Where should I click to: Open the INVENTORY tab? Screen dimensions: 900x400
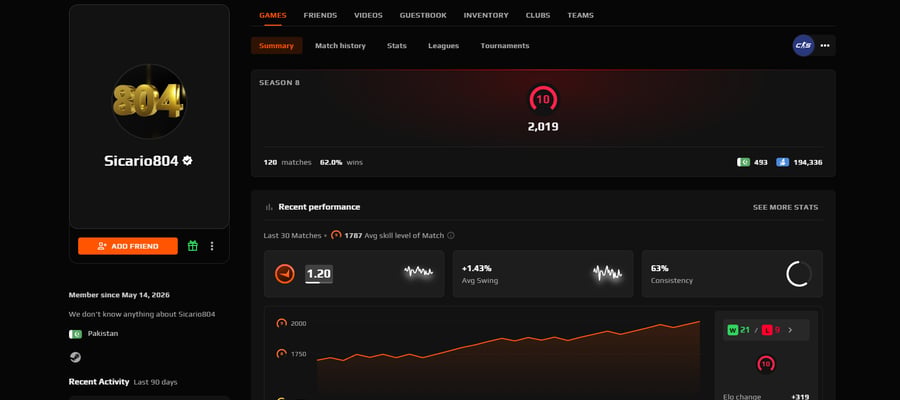(486, 15)
